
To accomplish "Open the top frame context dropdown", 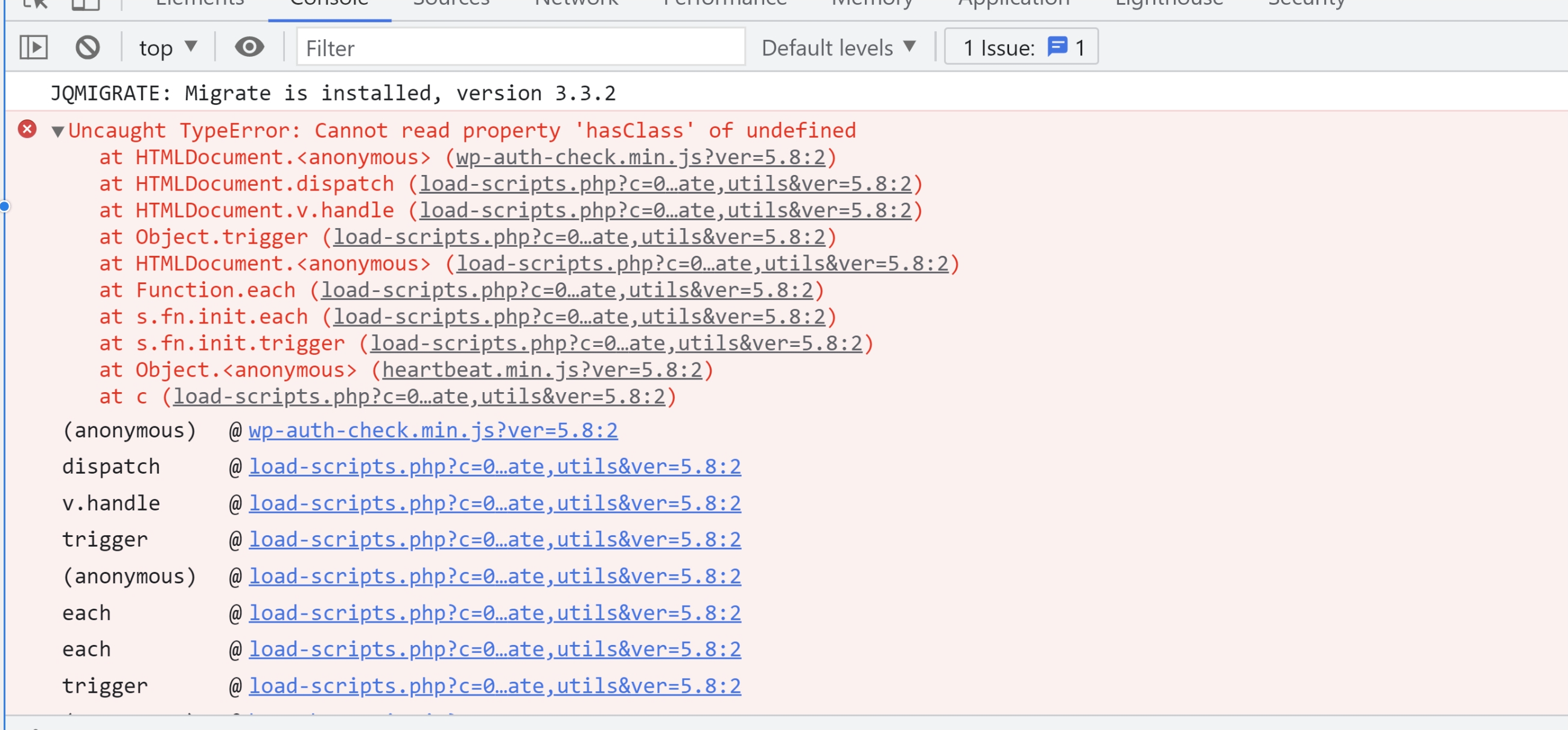I will 166,47.
